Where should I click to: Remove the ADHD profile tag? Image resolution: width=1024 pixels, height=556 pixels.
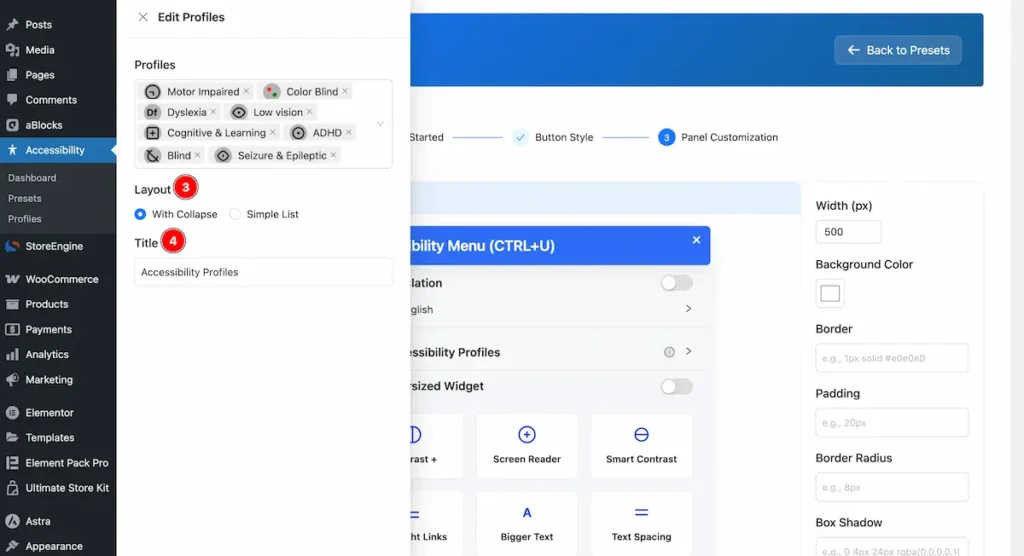(x=349, y=133)
